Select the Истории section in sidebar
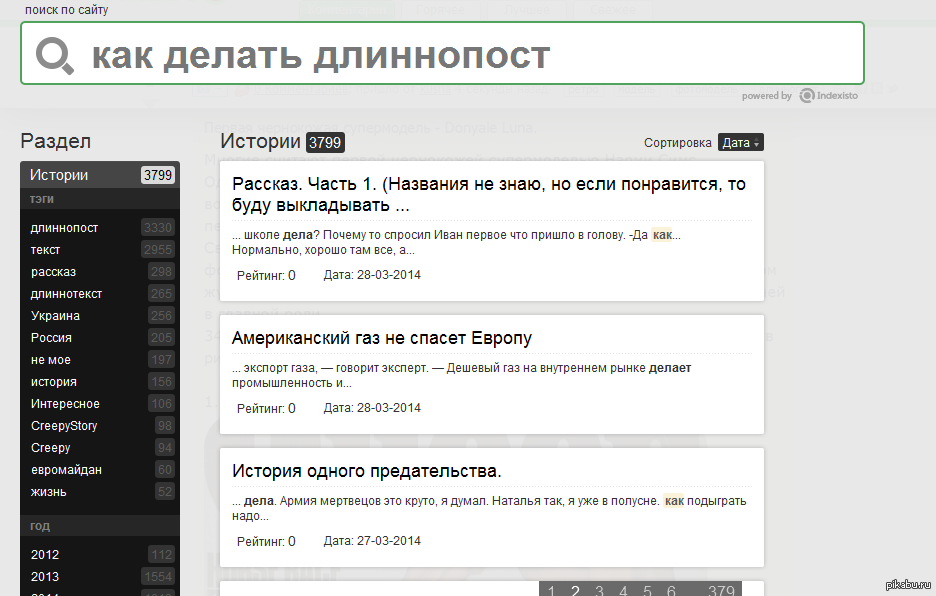Screen dimensions: 936x596 coord(59,175)
